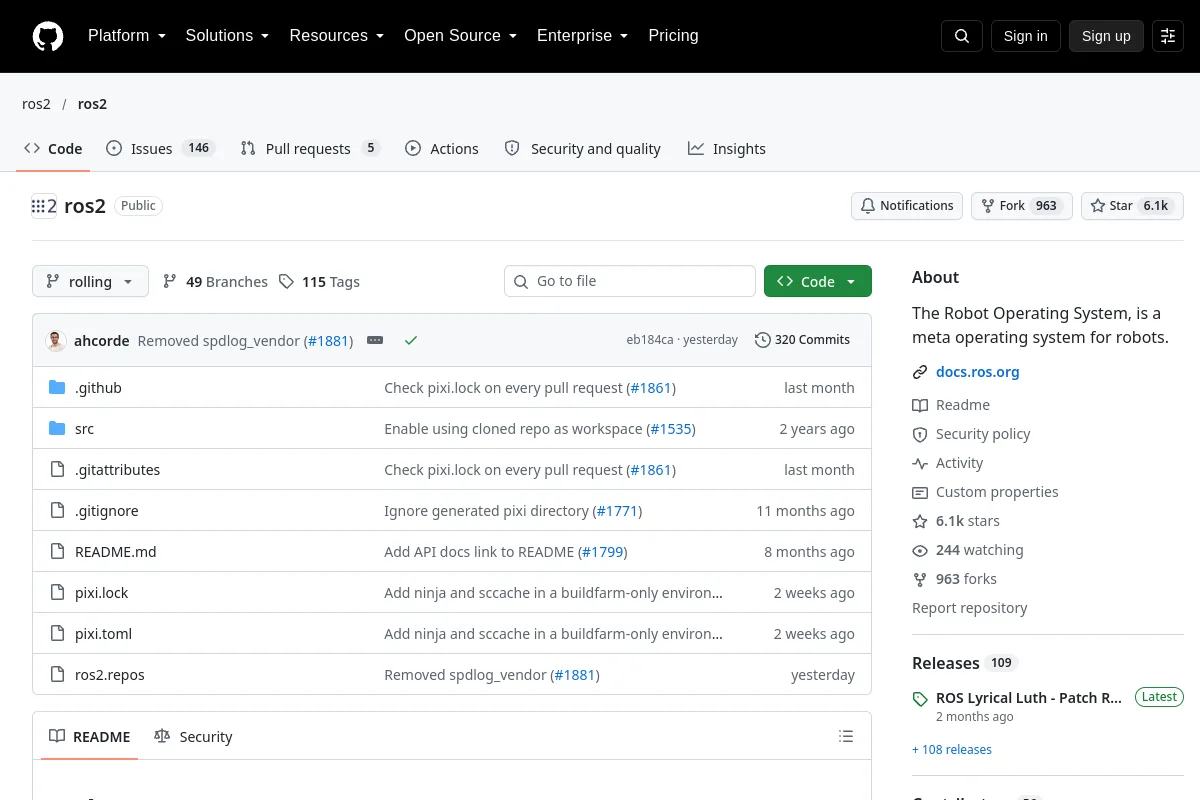1200x800 pixels.
Task: Open the ros2 owner breadcrumb link
Action: click(x=36, y=104)
